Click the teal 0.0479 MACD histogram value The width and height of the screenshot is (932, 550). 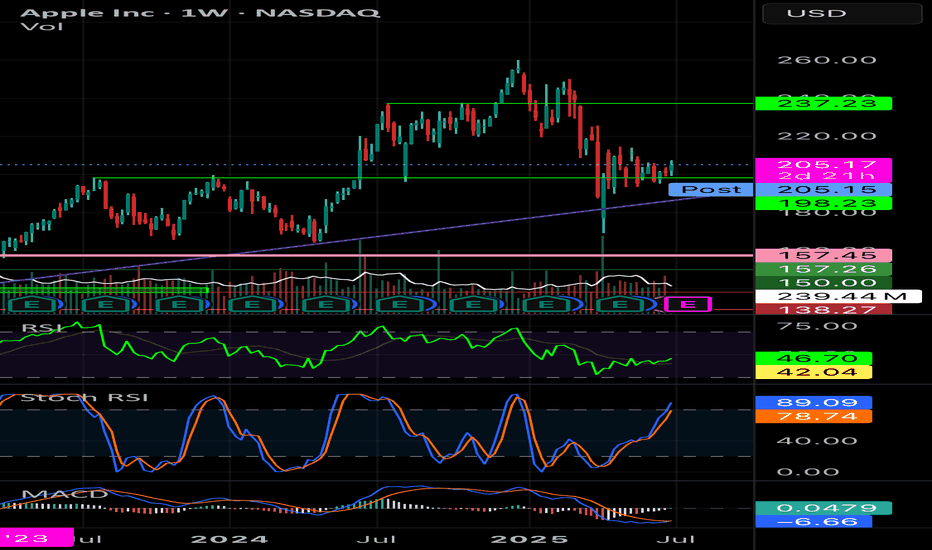click(x=823, y=508)
